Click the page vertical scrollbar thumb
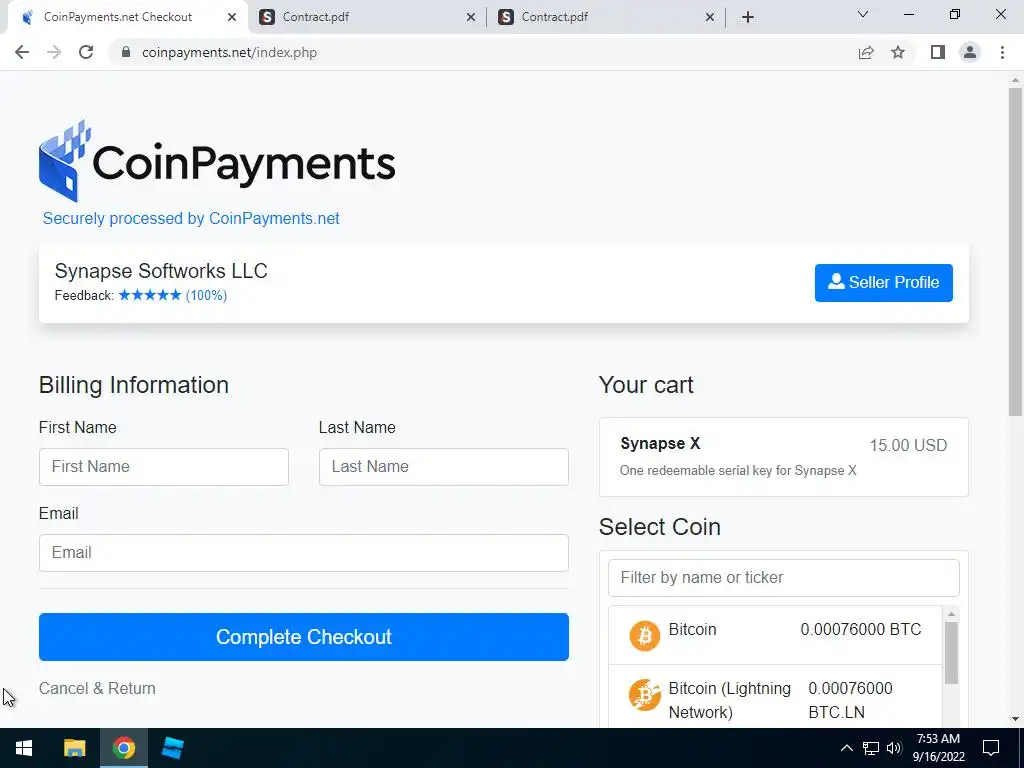 pos(1015,251)
